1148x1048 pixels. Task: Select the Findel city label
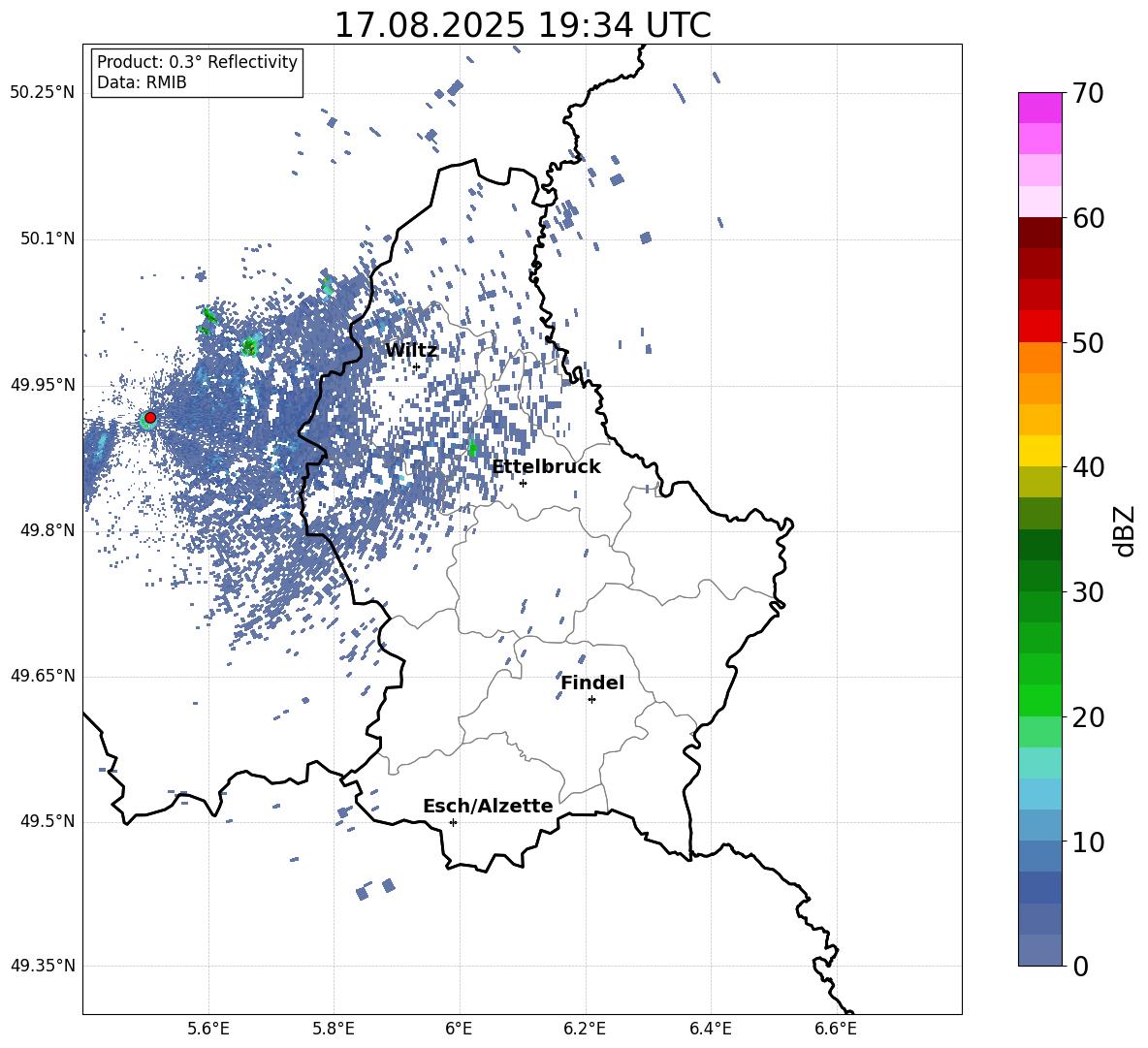592,683
